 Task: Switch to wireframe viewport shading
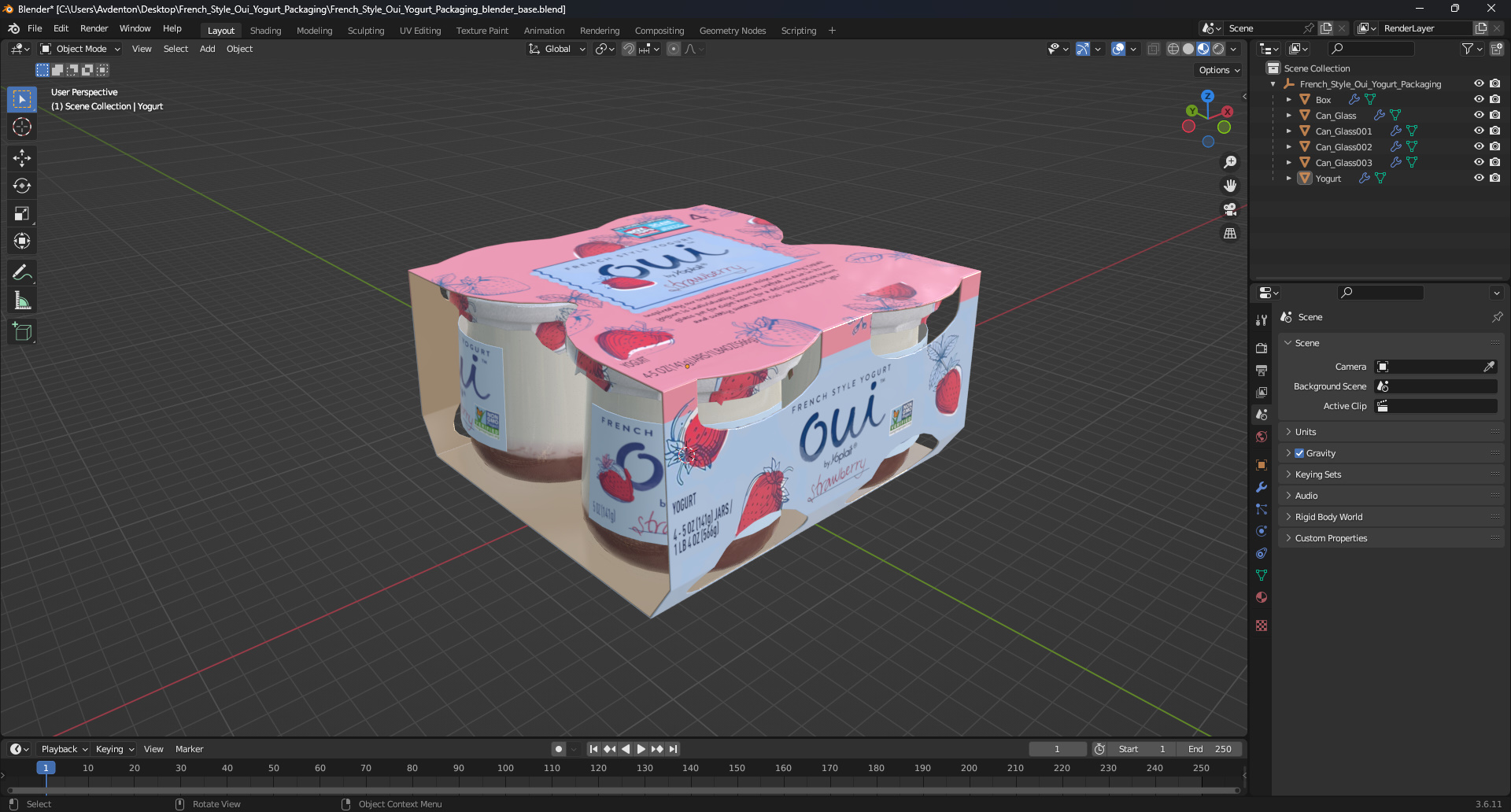pos(1173,49)
